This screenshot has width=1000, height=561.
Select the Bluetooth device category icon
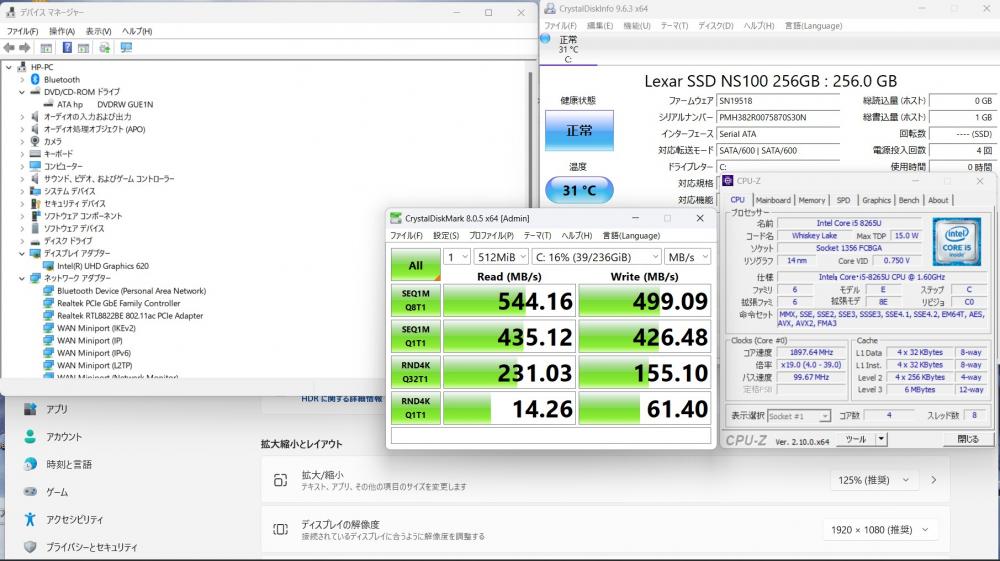[35, 80]
